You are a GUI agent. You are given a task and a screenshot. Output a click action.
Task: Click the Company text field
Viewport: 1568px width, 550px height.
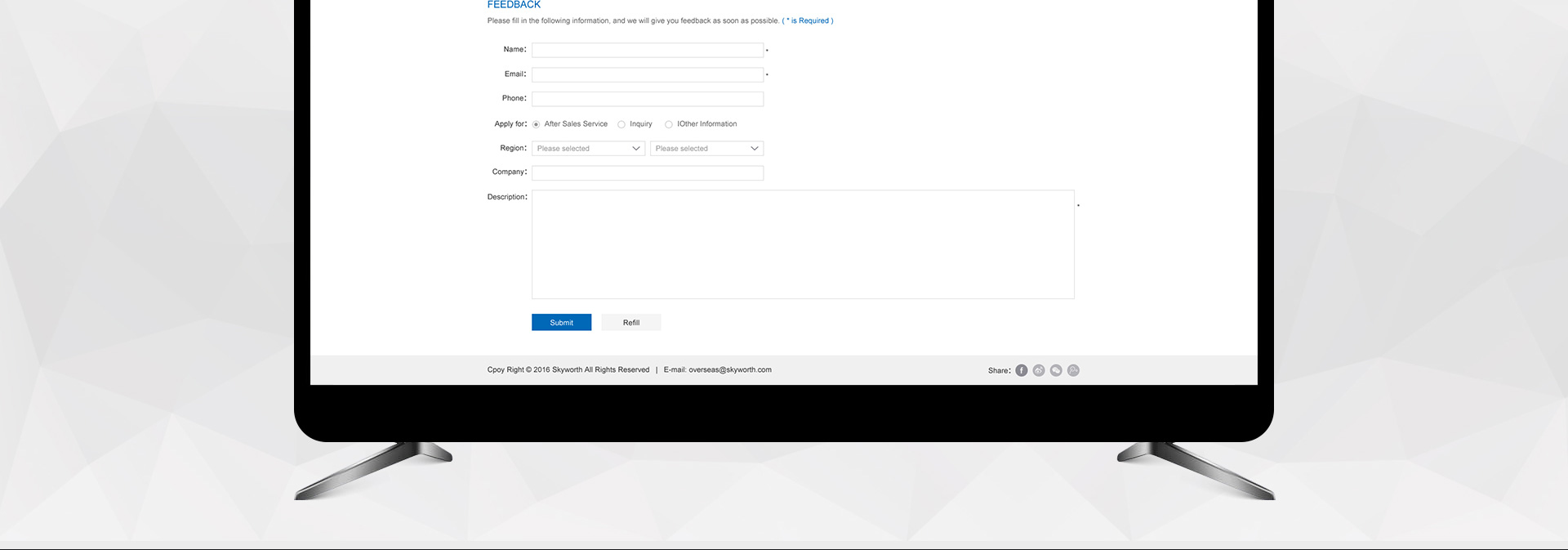647,173
